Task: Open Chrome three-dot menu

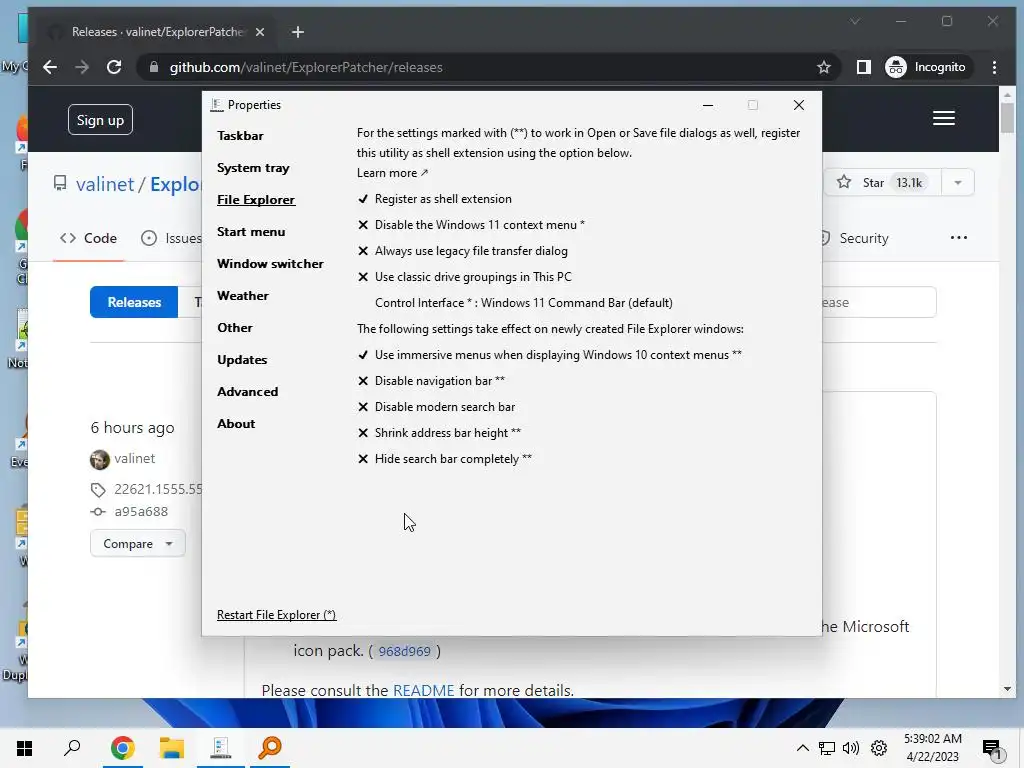Action: coord(994,67)
